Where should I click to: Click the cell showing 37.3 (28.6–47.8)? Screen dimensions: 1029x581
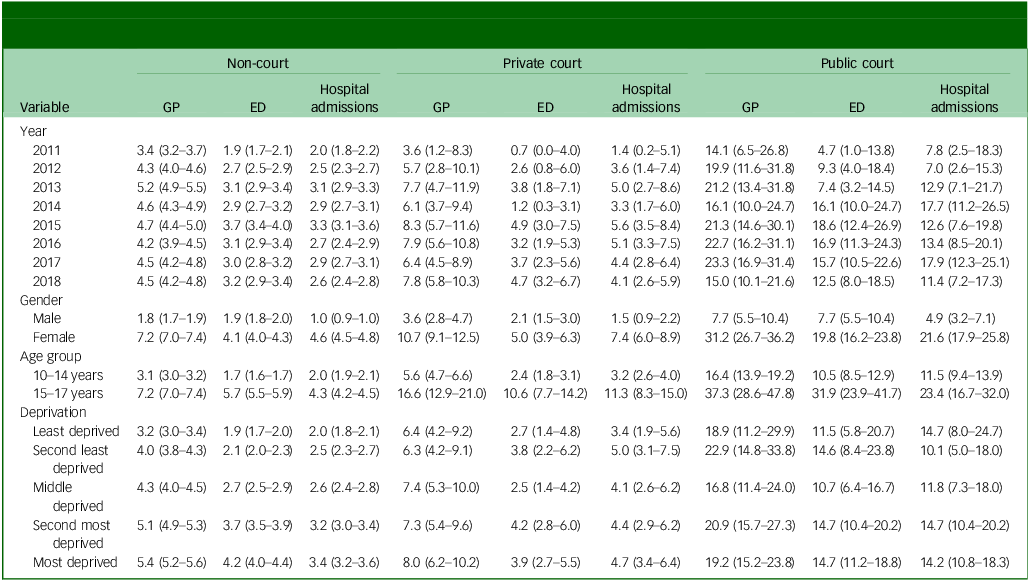(753, 393)
